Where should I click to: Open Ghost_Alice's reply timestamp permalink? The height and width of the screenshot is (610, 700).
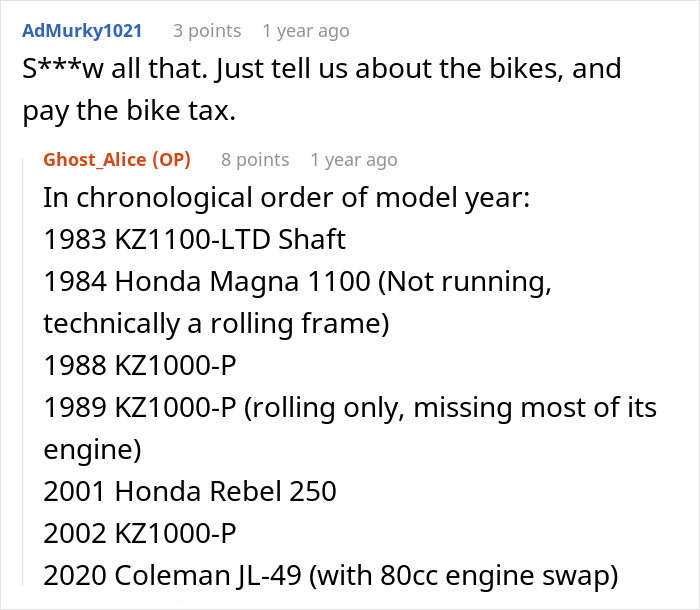click(354, 159)
